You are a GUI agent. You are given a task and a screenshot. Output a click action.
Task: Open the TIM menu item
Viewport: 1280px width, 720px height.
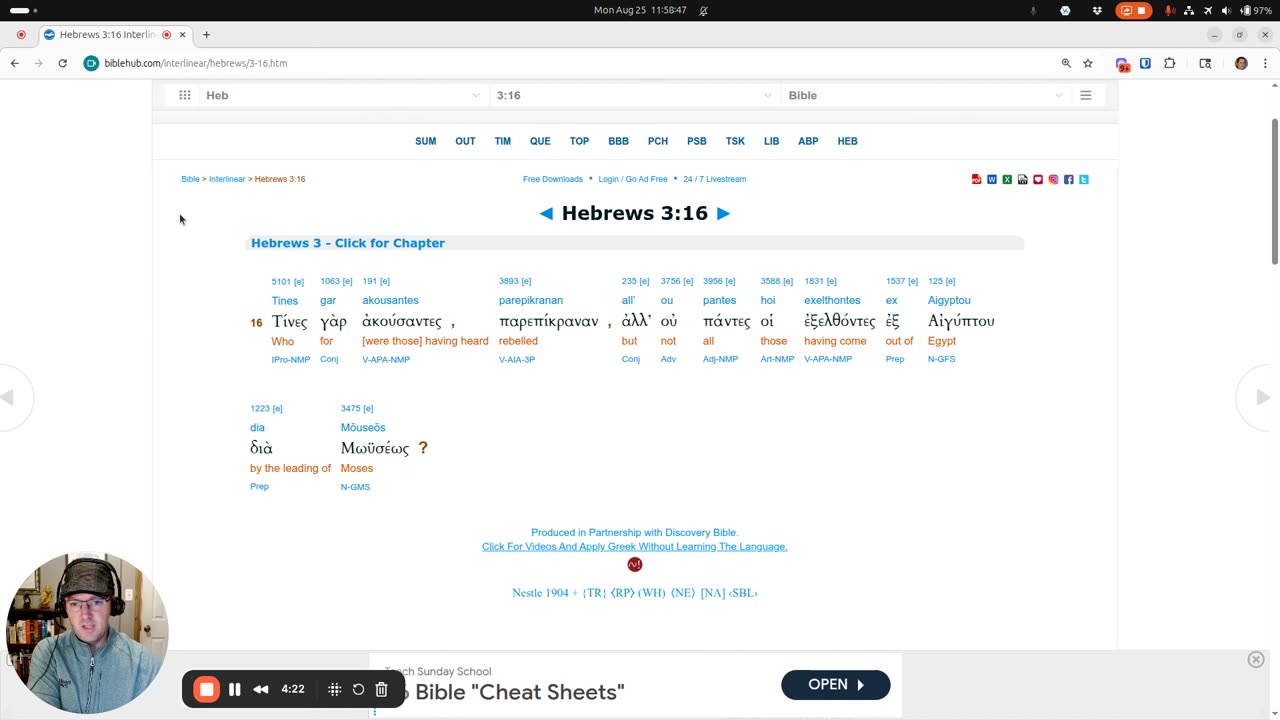tap(503, 141)
